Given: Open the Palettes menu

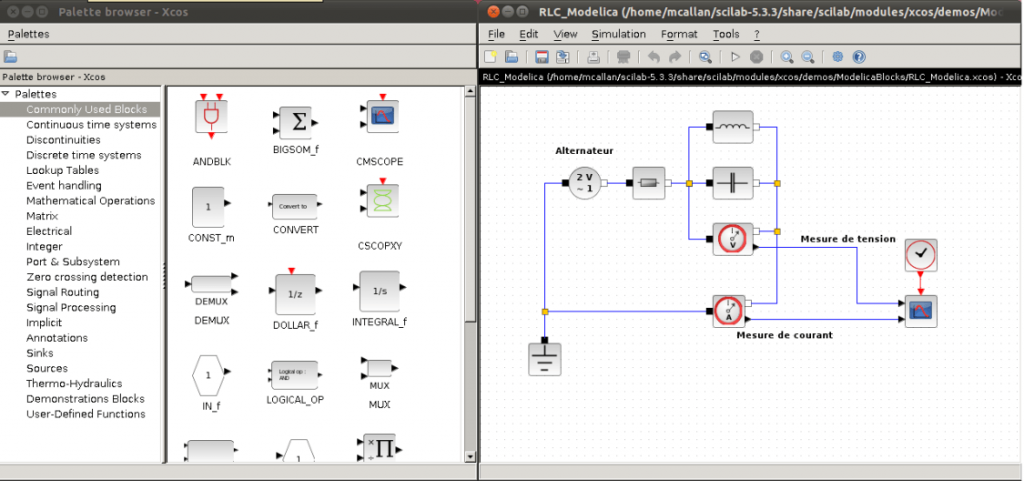Looking at the screenshot, I should pyautogui.click(x=28, y=34).
